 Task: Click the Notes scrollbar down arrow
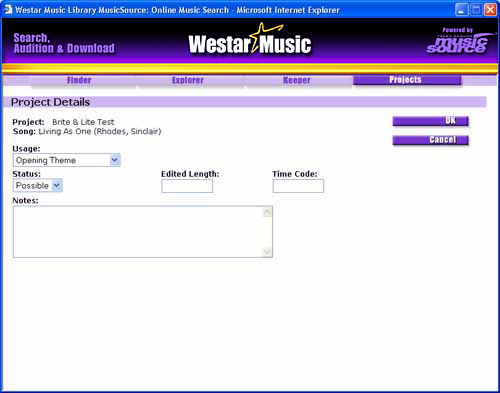pyautogui.click(x=267, y=252)
